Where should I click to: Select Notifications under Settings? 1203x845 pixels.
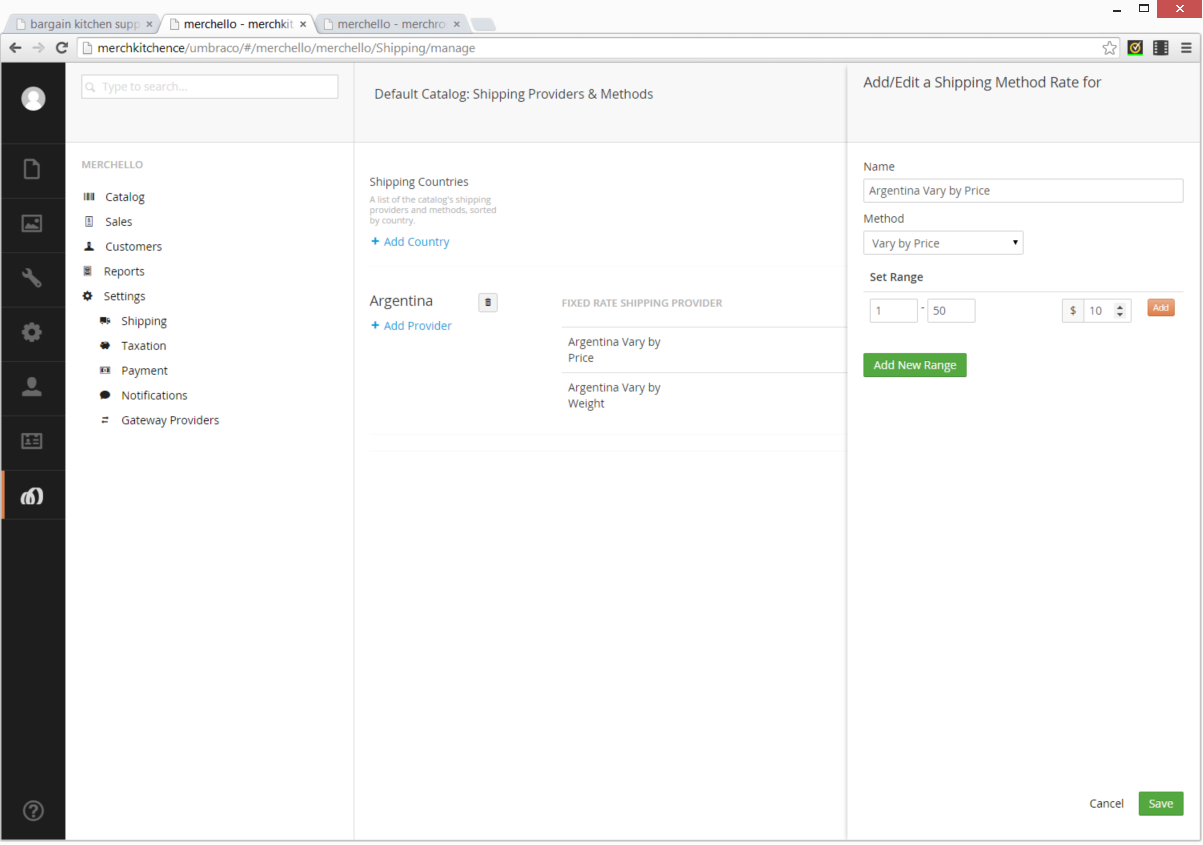point(154,395)
